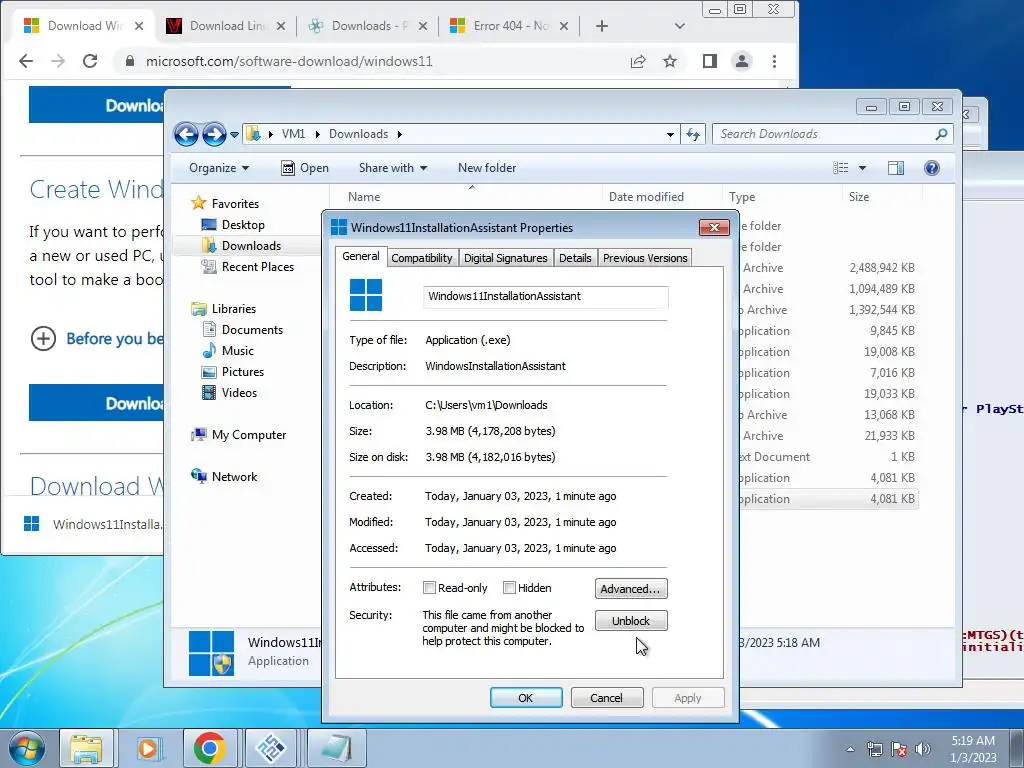Refresh the Downloads folder view
This screenshot has height=768, width=1024.
tap(693, 135)
